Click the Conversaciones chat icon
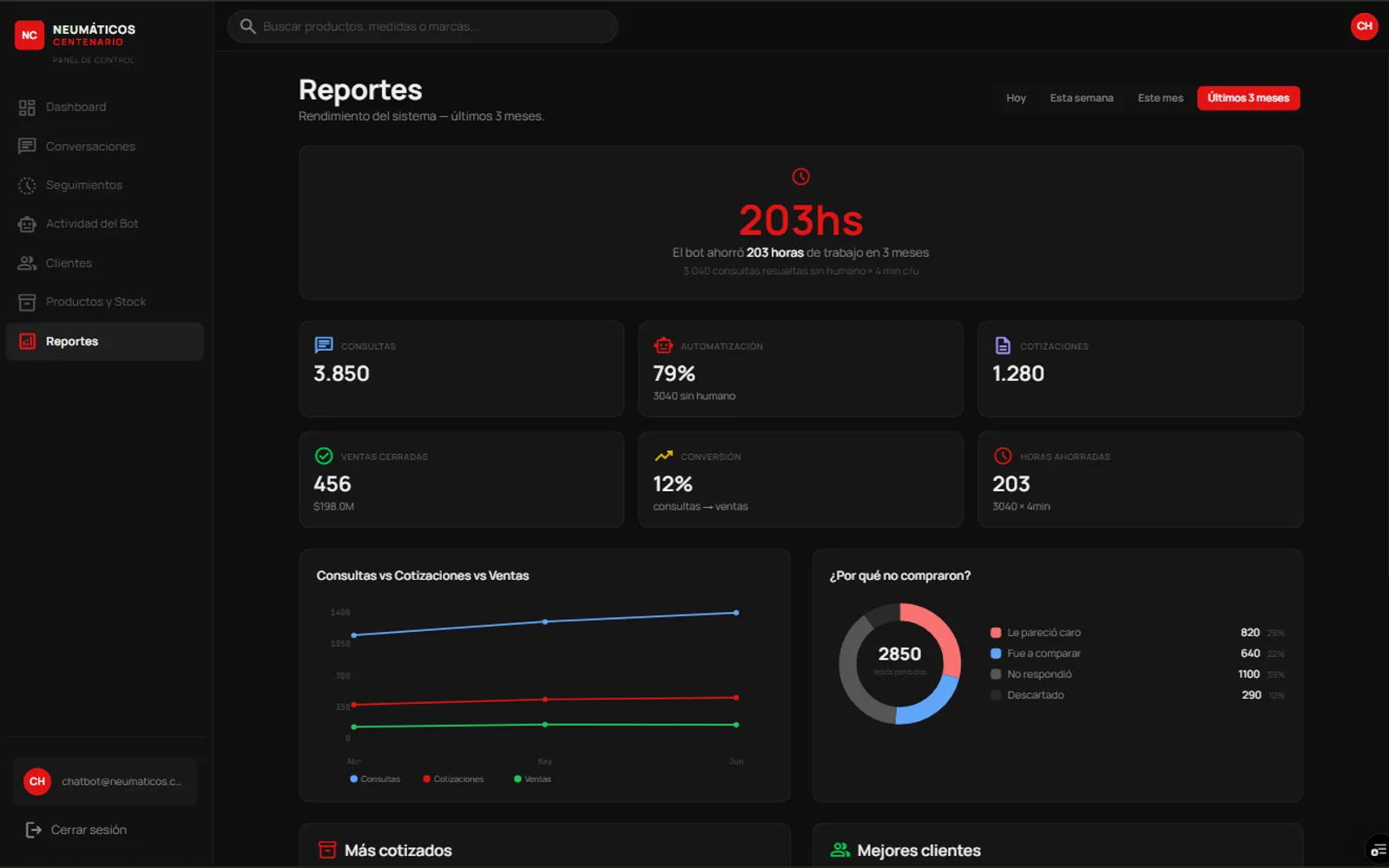This screenshot has width=1389, height=868. click(27, 147)
